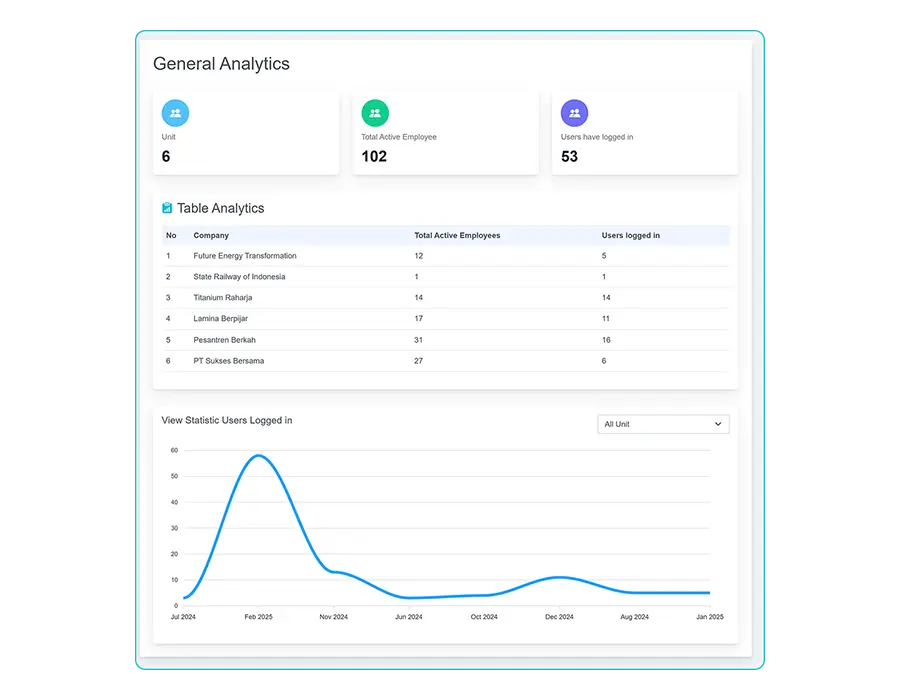Screen dimensions: 900x700
Task: Click the General Analytics heading
Action: (221, 64)
